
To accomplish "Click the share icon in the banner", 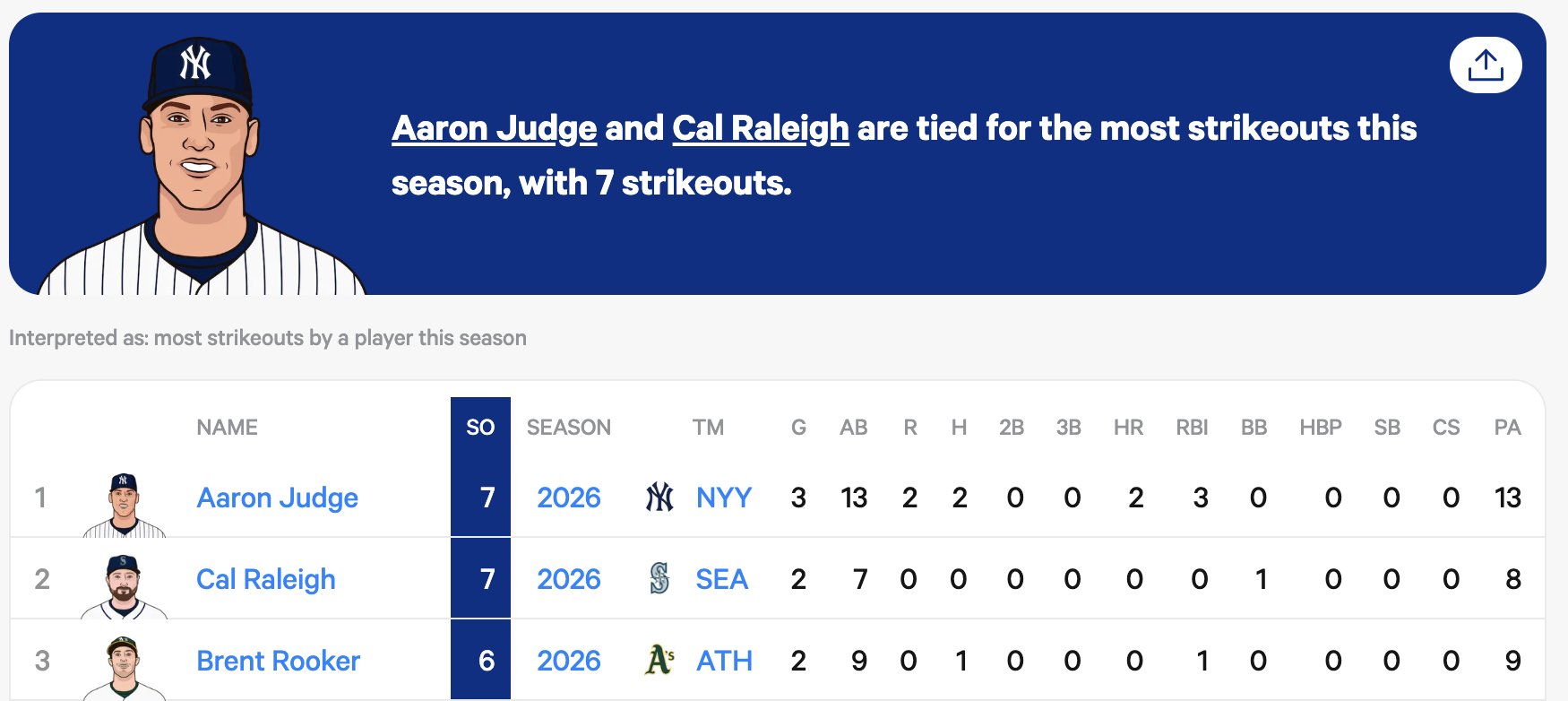I will tap(1485, 65).
